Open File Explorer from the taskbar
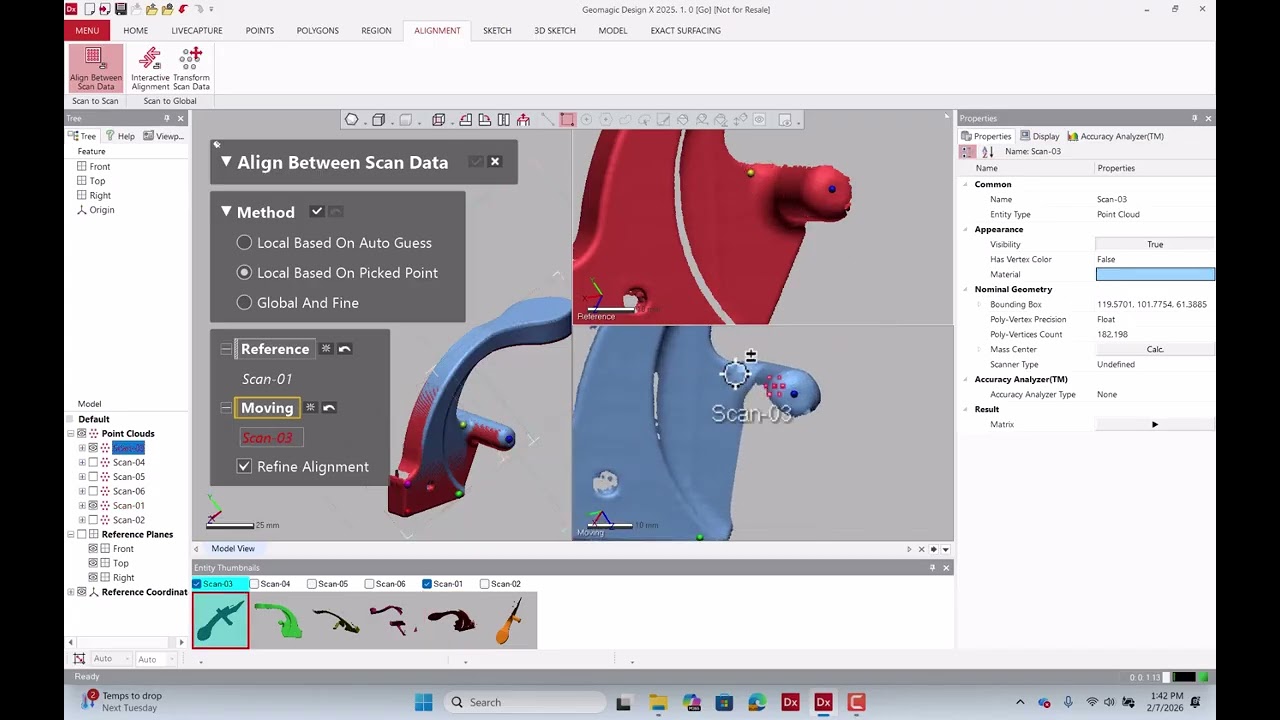 (657, 702)
